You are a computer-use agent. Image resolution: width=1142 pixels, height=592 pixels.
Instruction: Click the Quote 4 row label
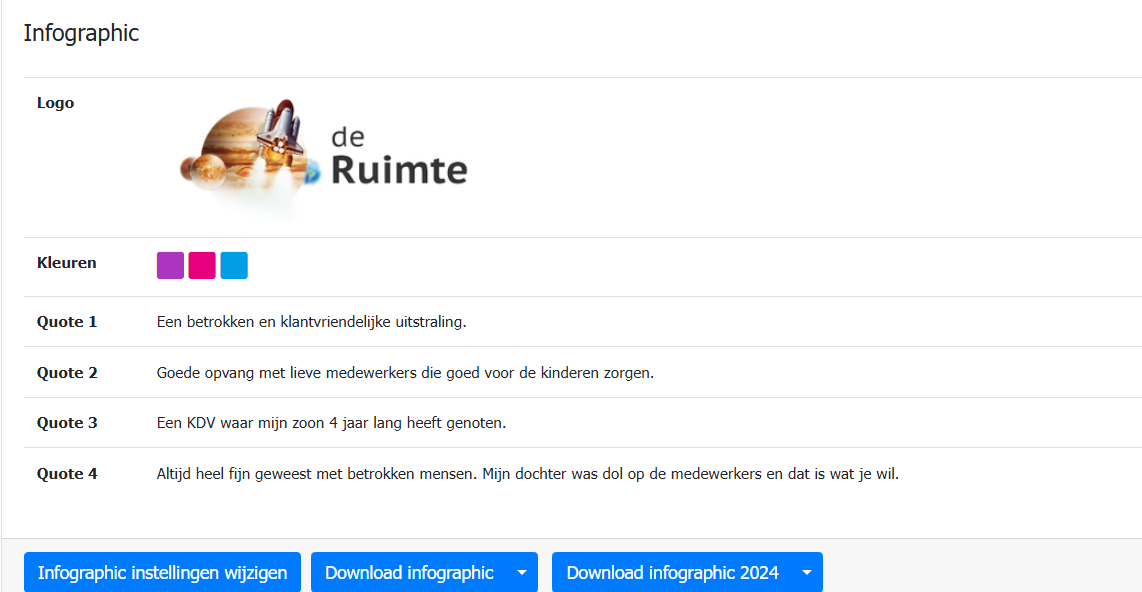point(67,474)
